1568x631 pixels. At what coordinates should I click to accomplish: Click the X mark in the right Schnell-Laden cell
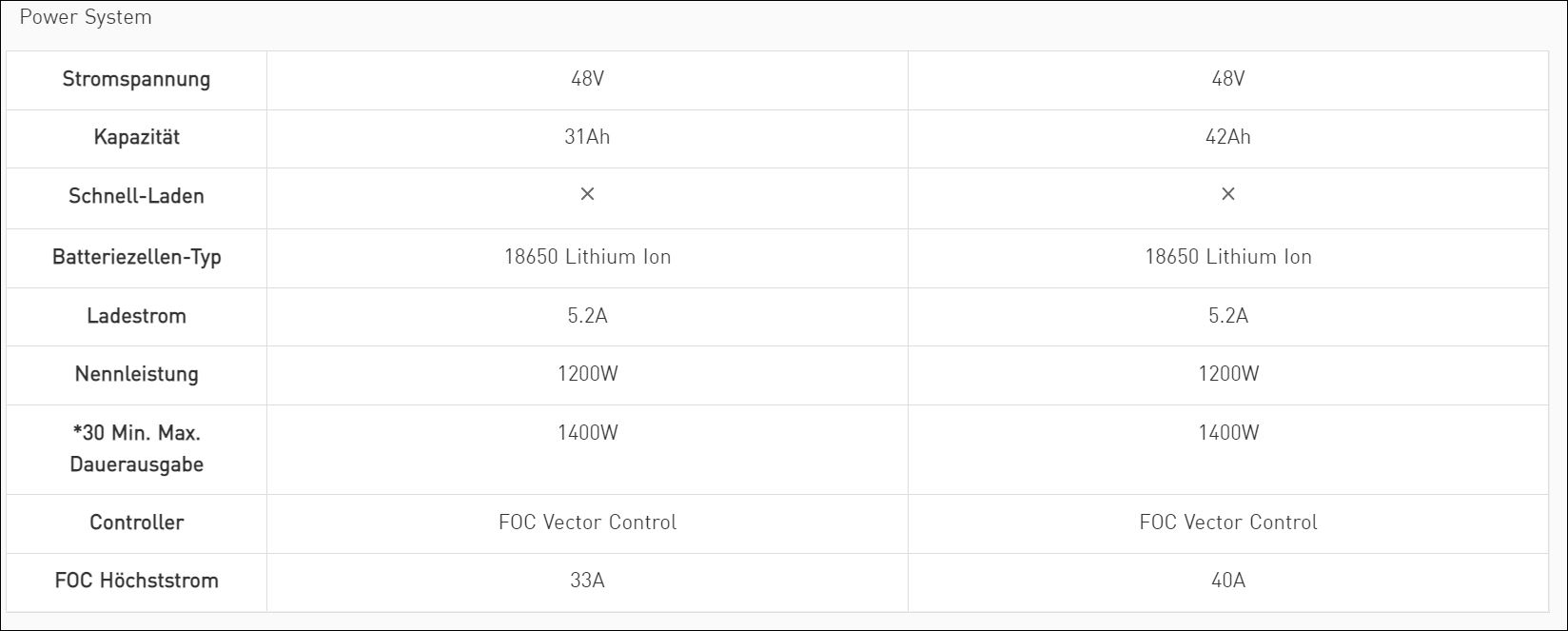(x=1227, y=194)
